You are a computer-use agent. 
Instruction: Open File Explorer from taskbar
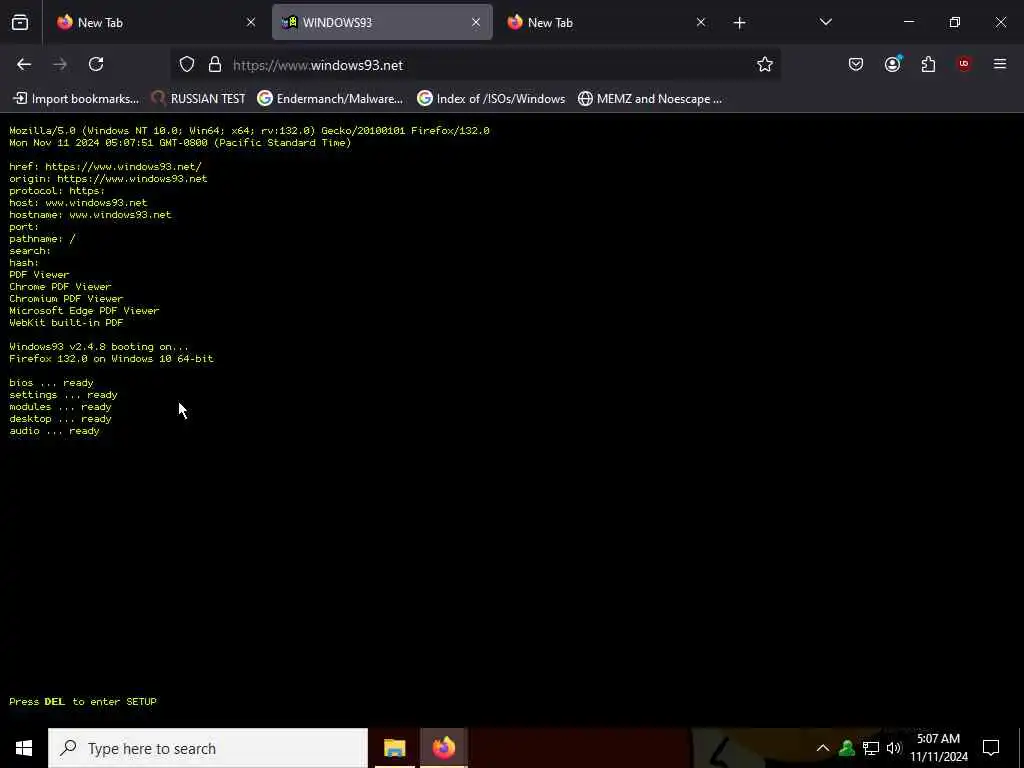(394, 748)
